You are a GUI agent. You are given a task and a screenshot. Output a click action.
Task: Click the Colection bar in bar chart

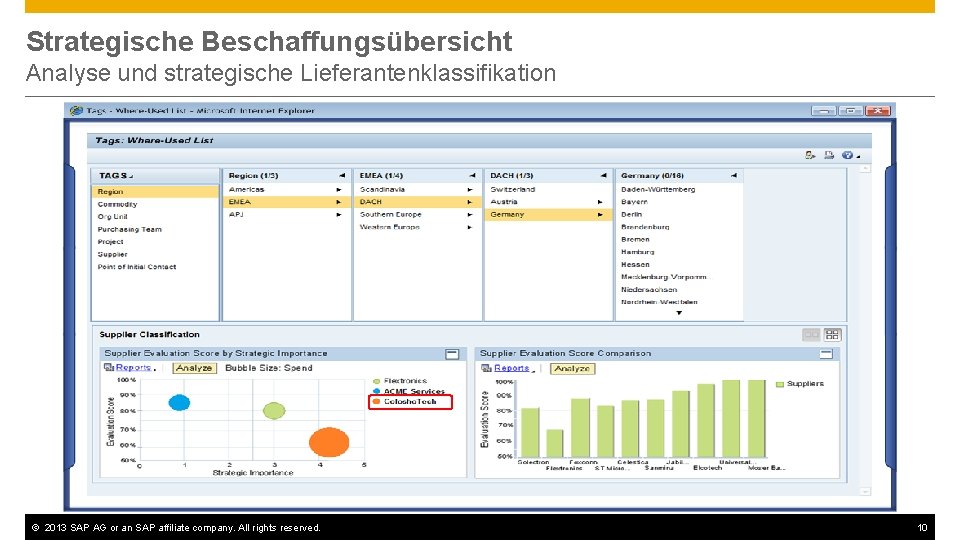tap(530, 432)
